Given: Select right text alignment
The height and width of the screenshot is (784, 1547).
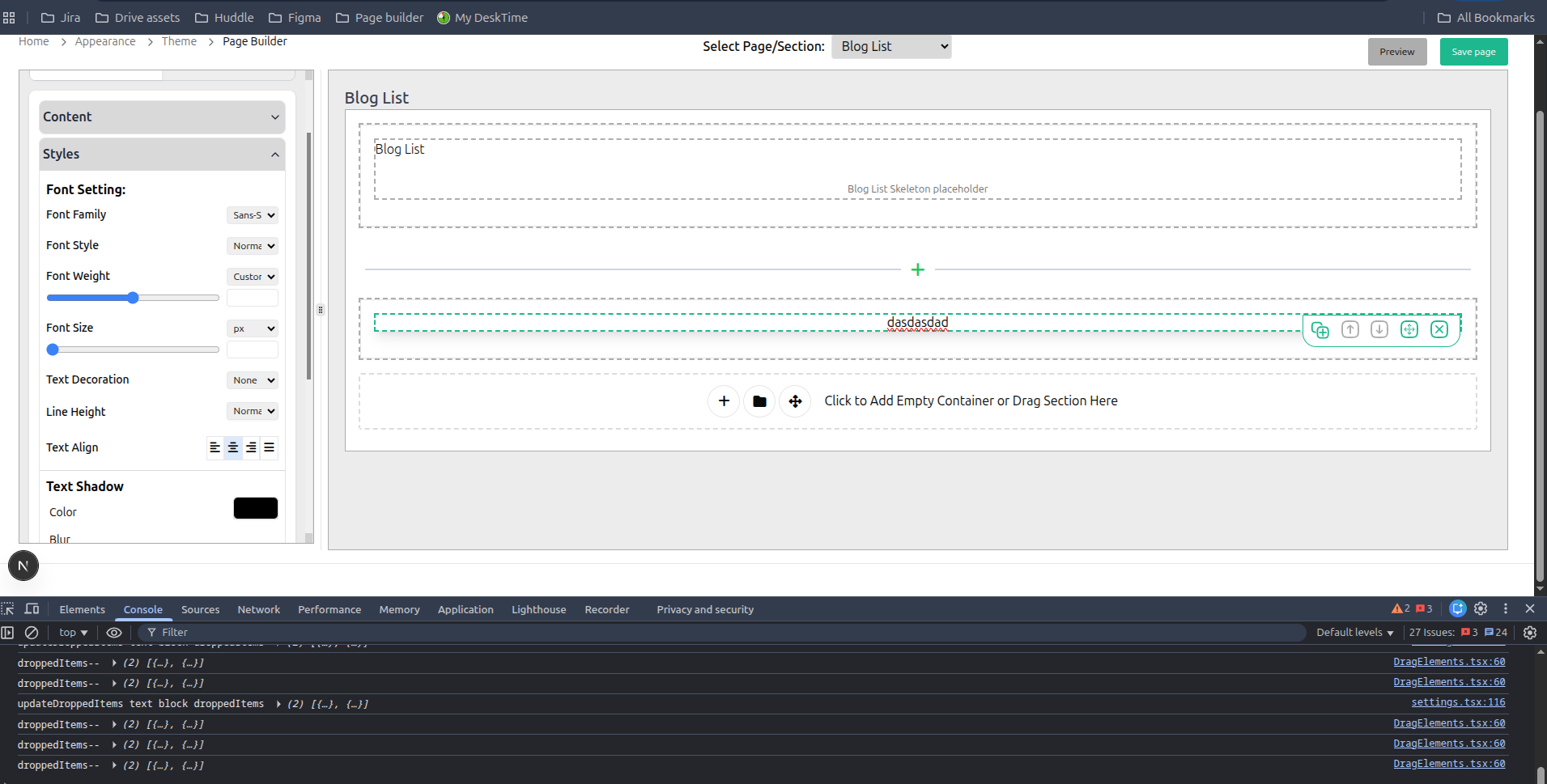Looking at the screenshot, I should [251, 447].
